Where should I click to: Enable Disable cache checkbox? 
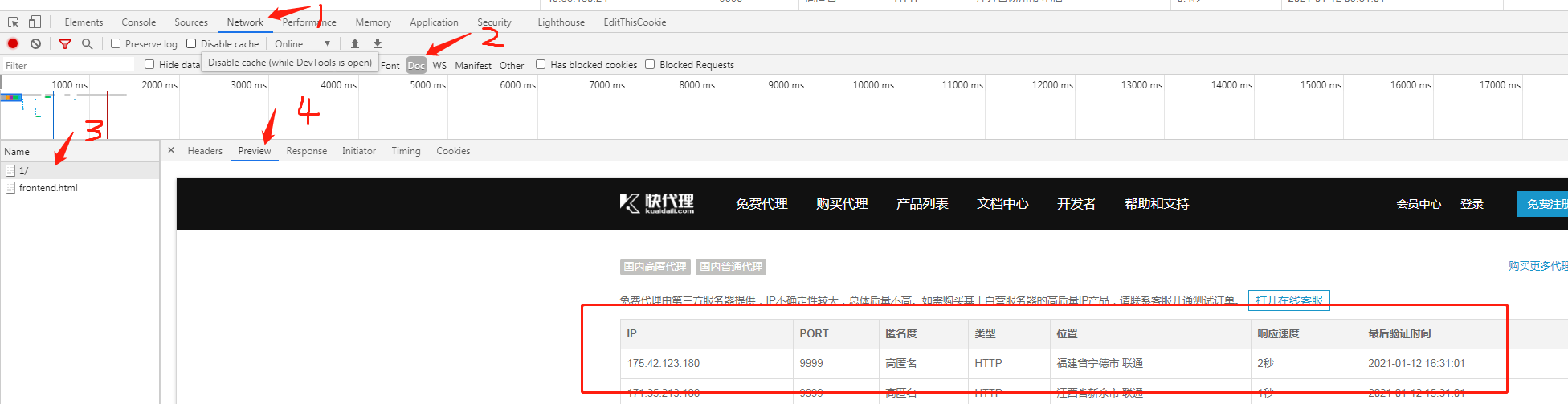point(191,43)
